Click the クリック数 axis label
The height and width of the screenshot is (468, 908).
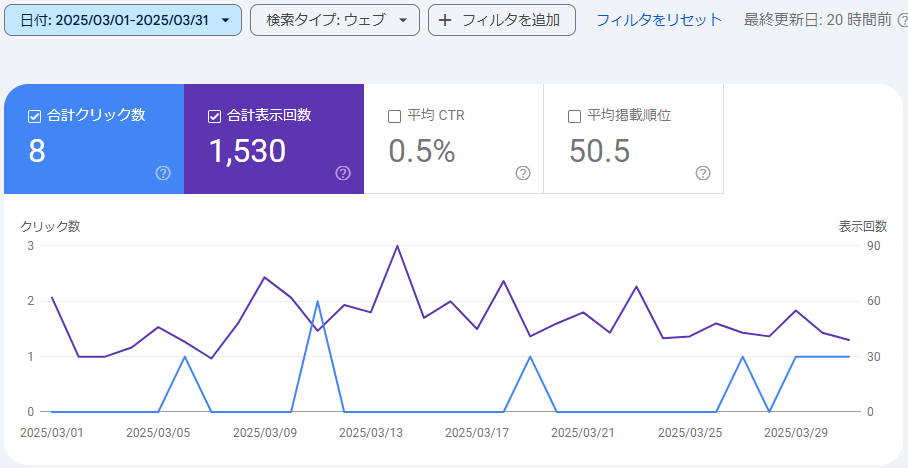pos(50,226)
